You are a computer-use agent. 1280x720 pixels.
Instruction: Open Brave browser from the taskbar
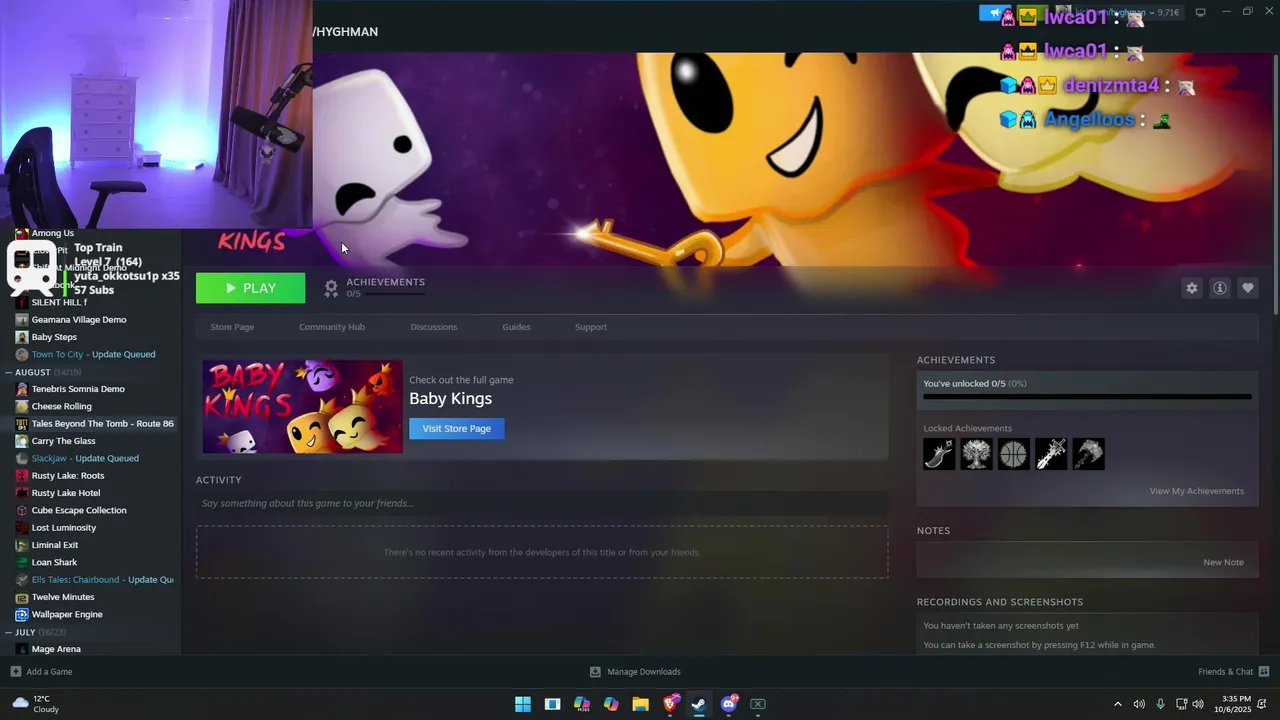[670, 704]
